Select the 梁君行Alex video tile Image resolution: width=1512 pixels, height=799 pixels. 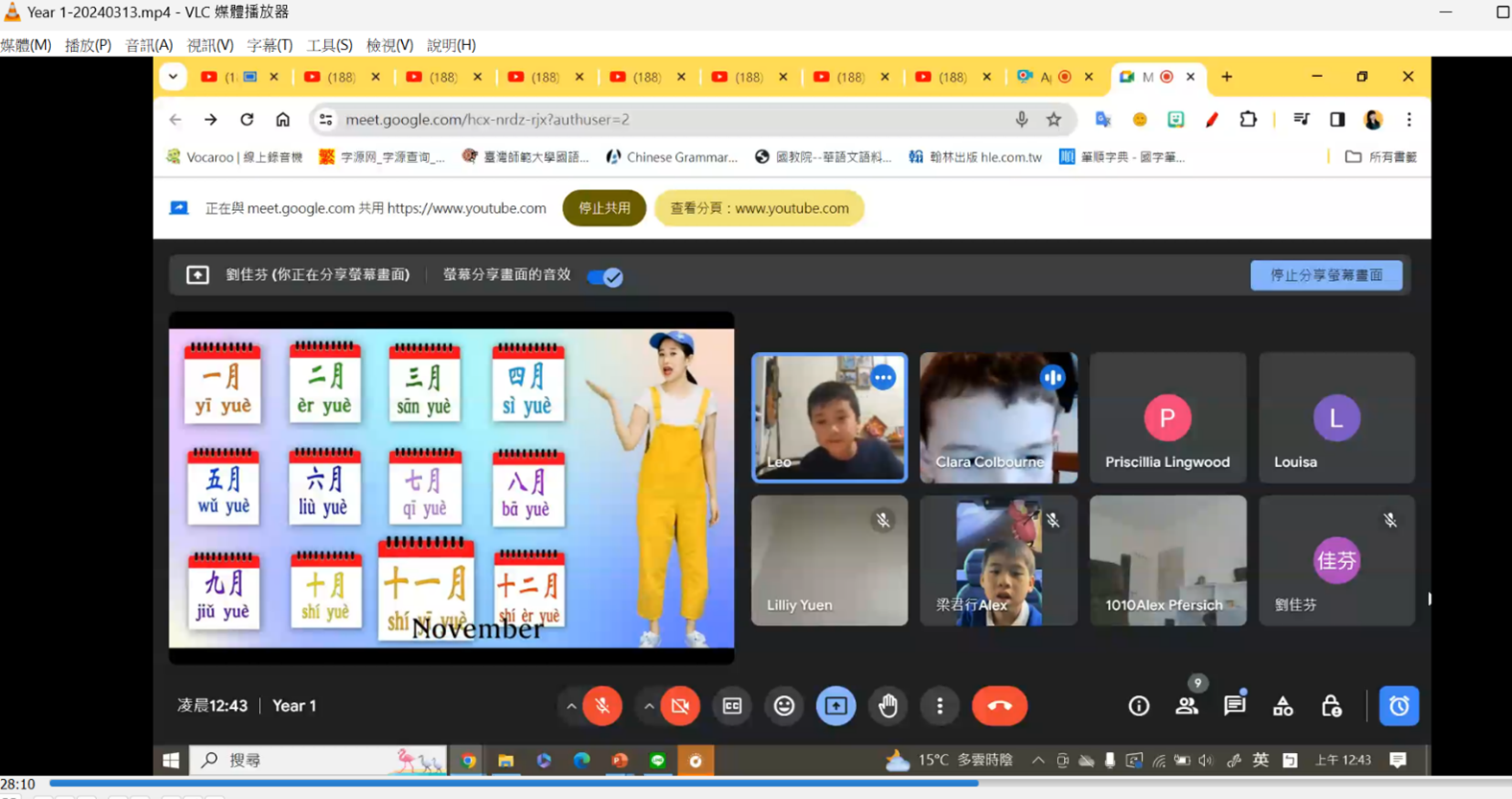(999, 560)
